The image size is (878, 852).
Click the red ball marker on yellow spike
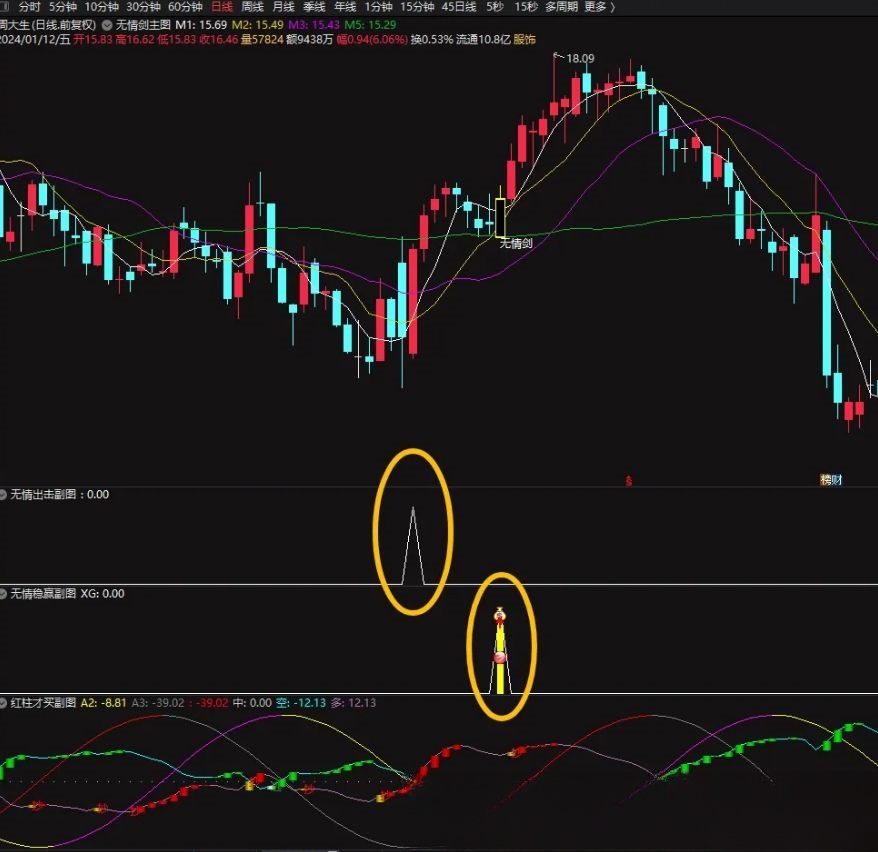tap(499, 657)
